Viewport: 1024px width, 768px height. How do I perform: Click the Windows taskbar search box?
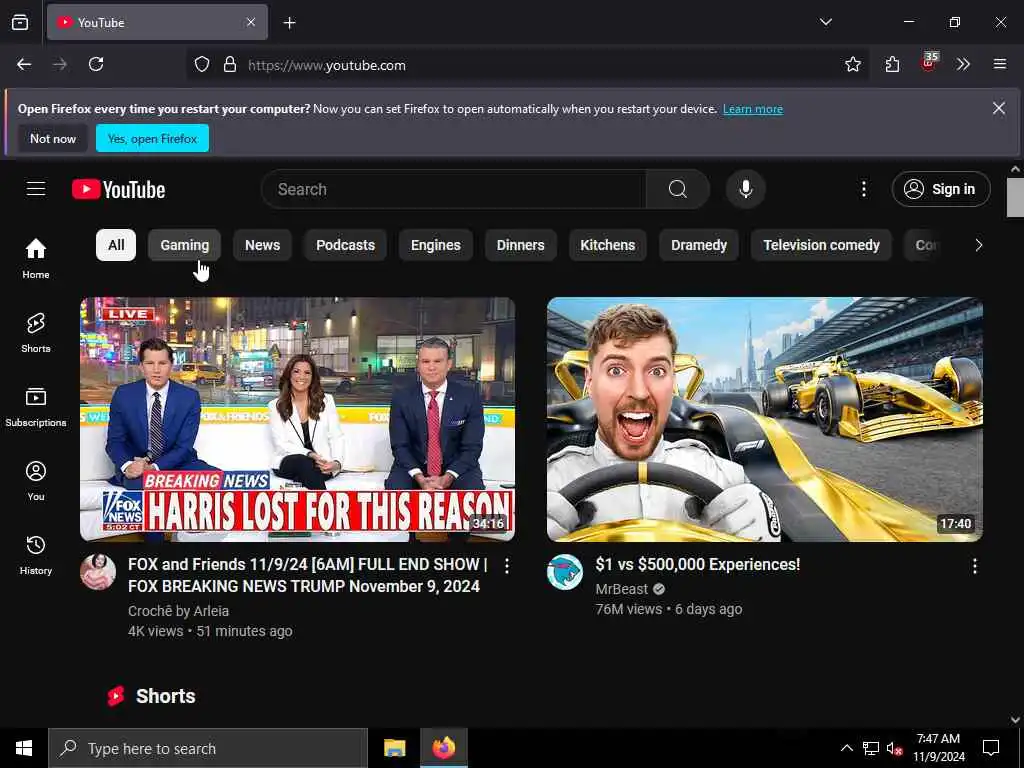click(208, 748)
